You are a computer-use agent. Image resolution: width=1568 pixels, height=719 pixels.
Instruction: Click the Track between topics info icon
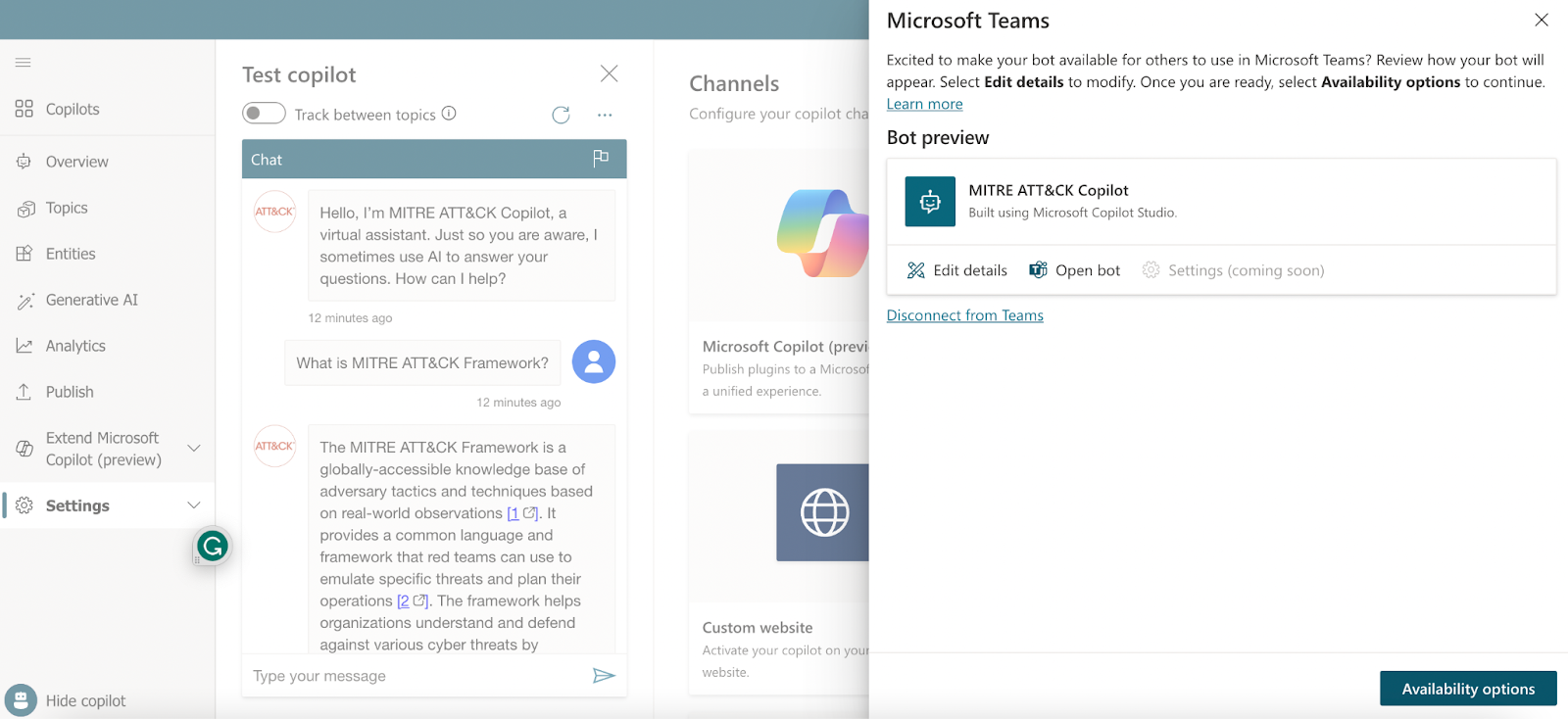(x=449, y=114)
